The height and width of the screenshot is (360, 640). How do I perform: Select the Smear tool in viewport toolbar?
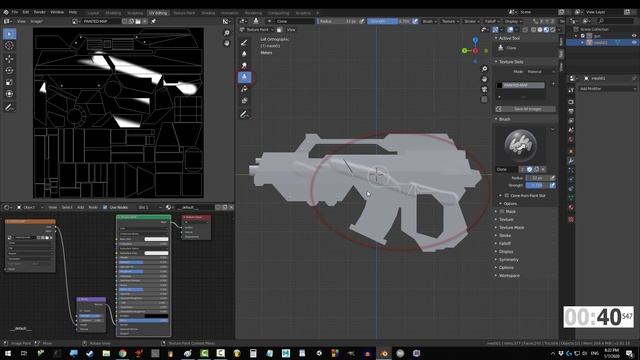244,65
